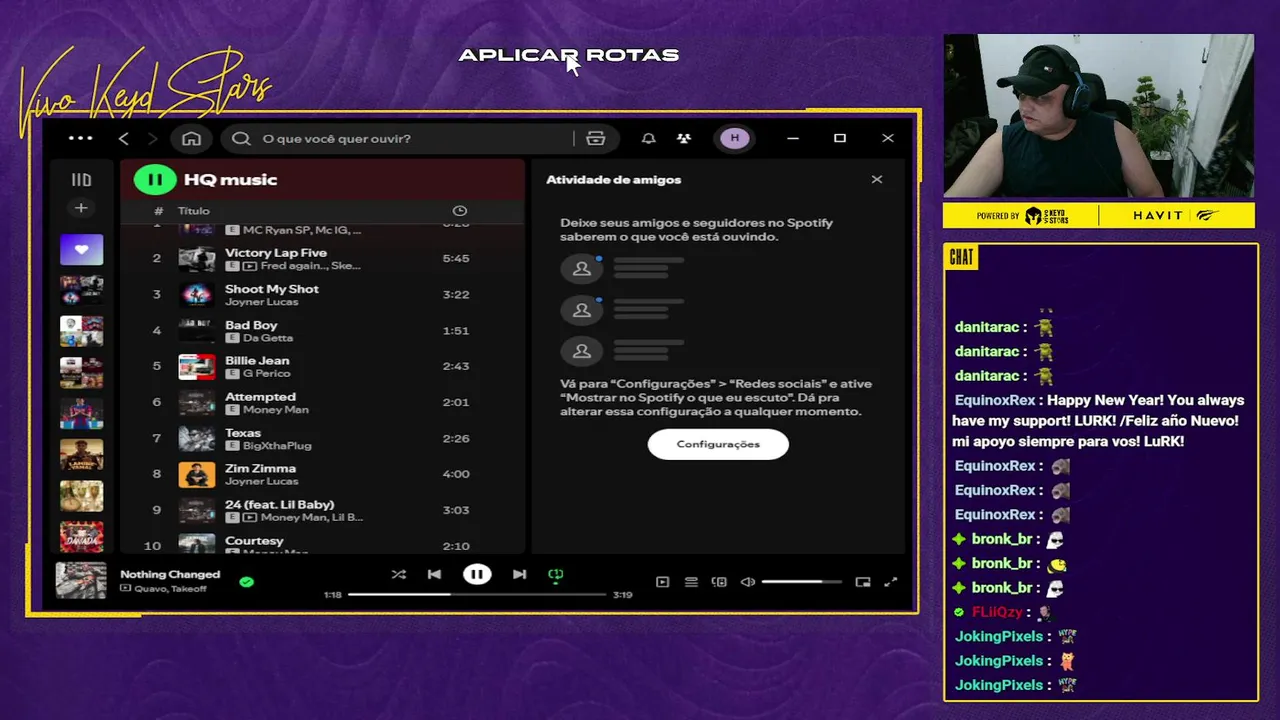Screen dimensions: 1280x720
Task: Expand Your Library sidebar icon
Action: click(x=81, y=180)
